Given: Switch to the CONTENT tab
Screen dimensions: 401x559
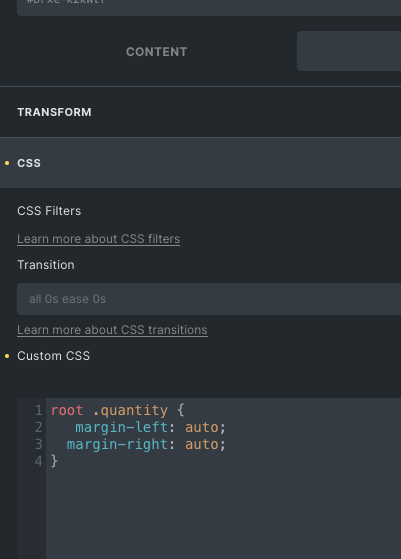Looking at the screenshot, I should [x=156, y=52].
